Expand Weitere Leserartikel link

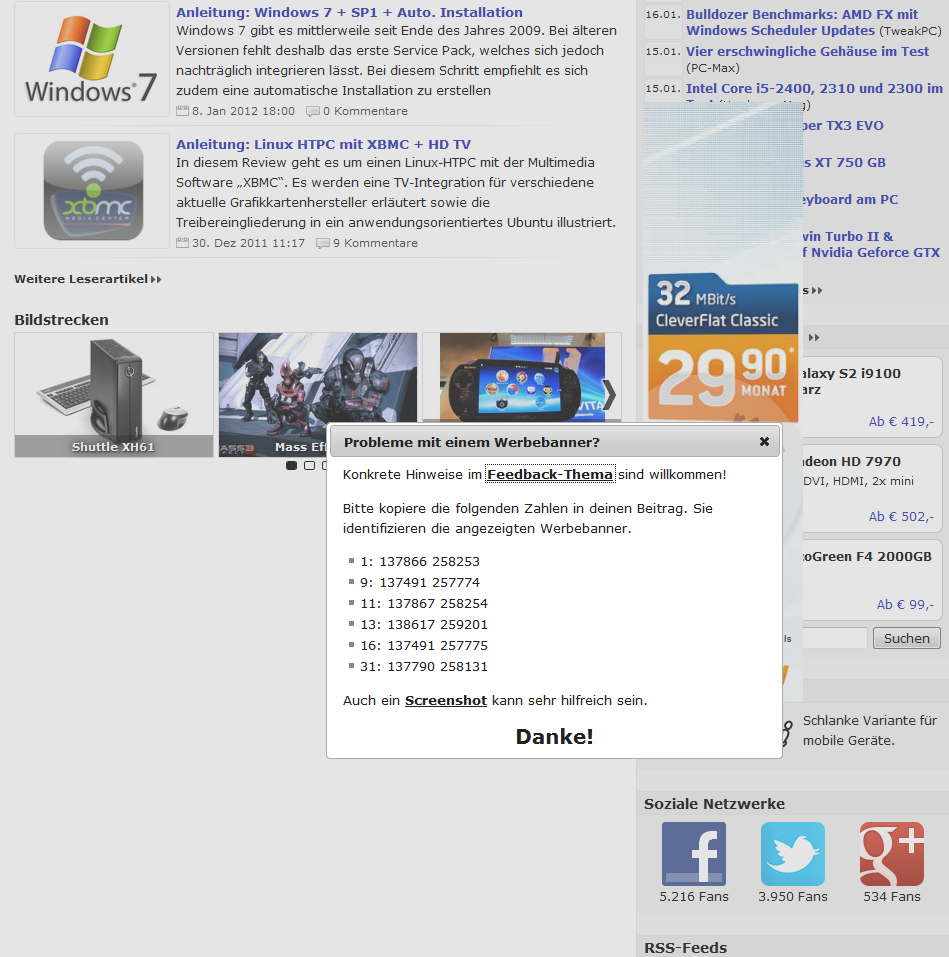87,279
